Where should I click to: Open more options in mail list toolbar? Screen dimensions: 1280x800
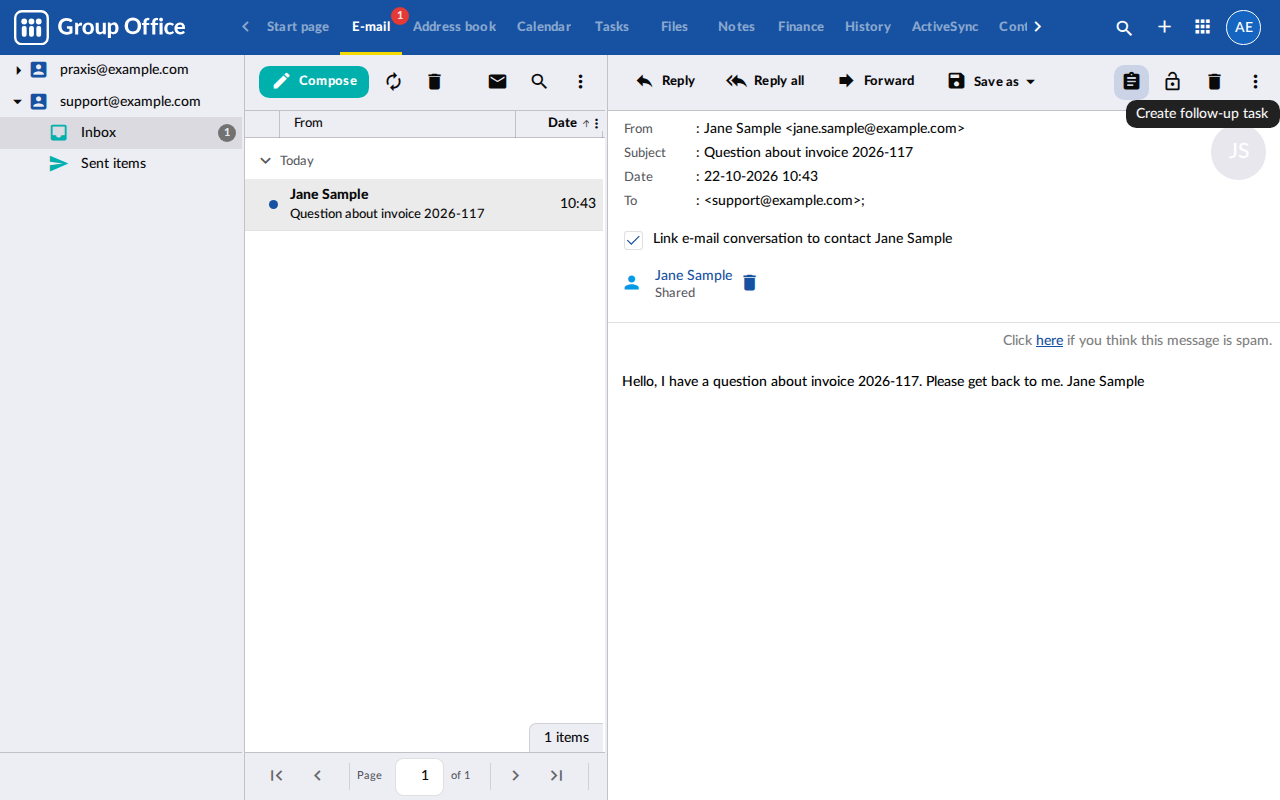click(581, 82)
